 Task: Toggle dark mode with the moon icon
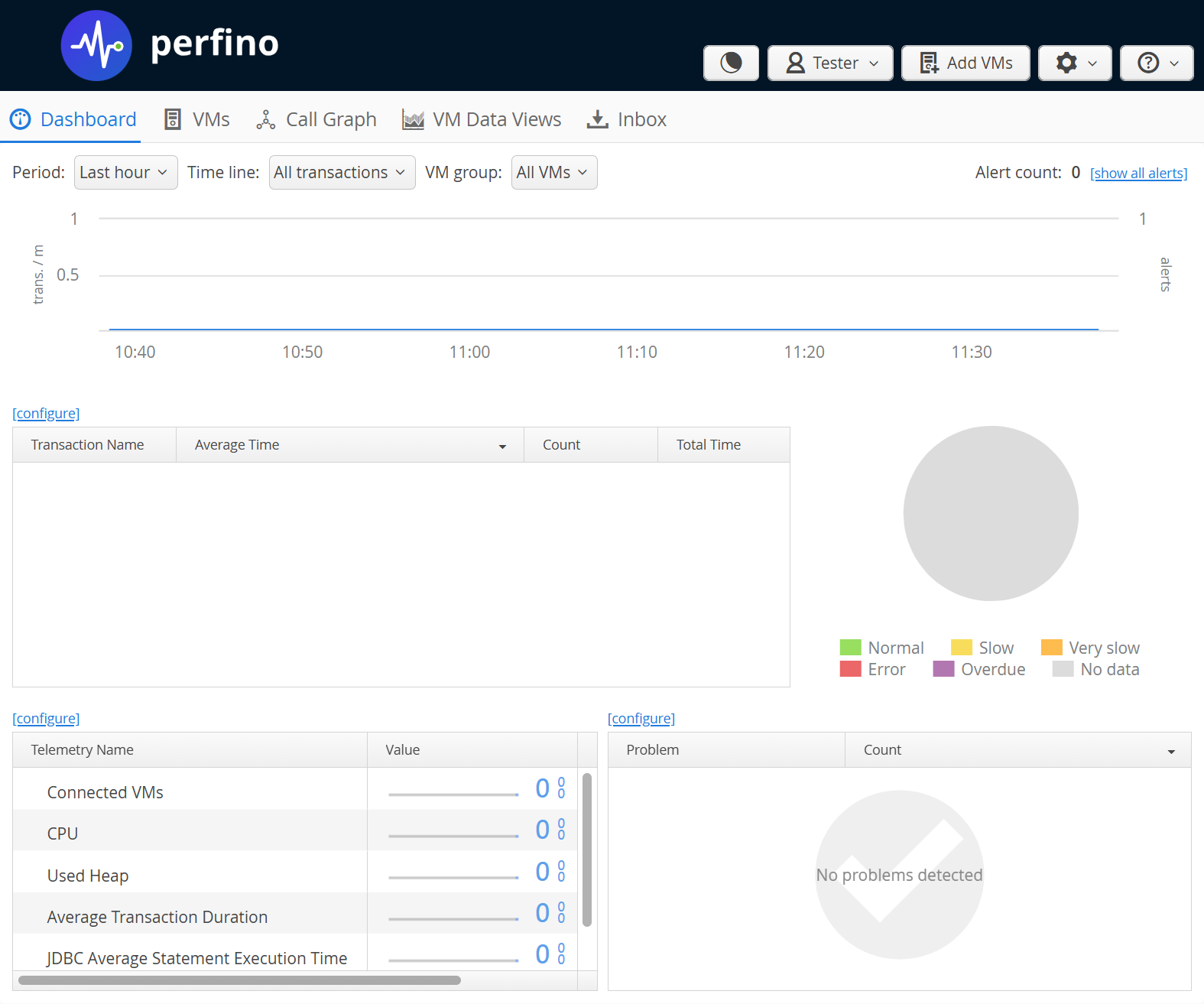coord(731,63)
